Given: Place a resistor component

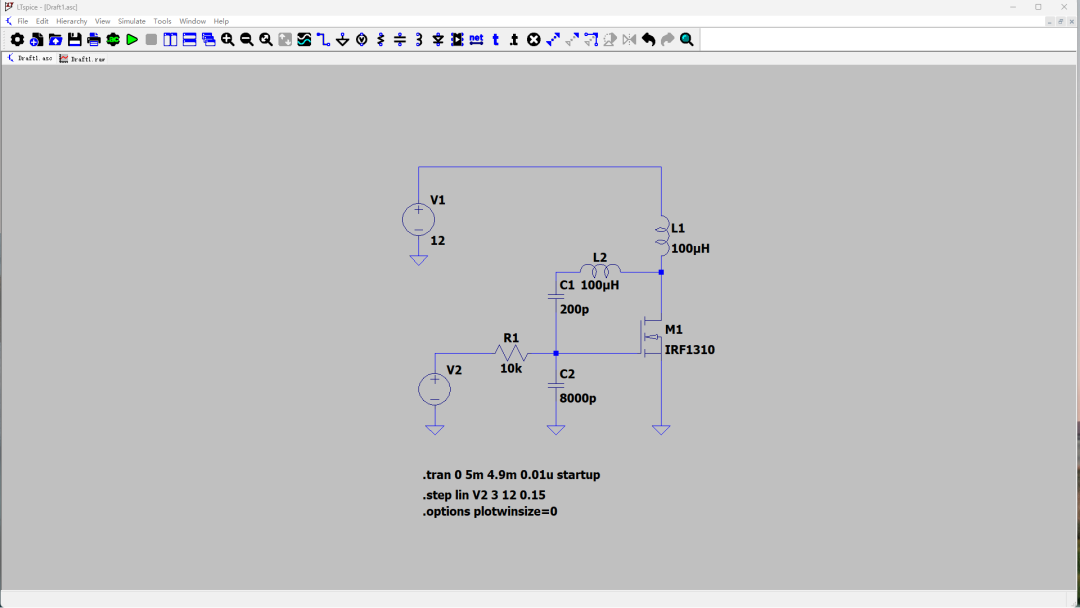Looking at the screenshot, I should (381, 40).
